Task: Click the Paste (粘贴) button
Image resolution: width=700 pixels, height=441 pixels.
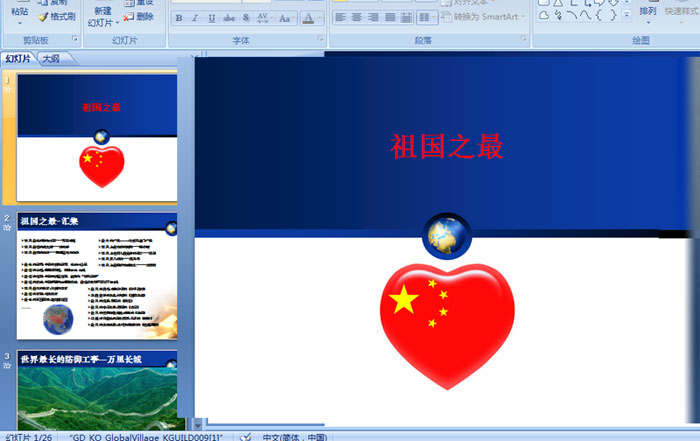Action: 19,13
